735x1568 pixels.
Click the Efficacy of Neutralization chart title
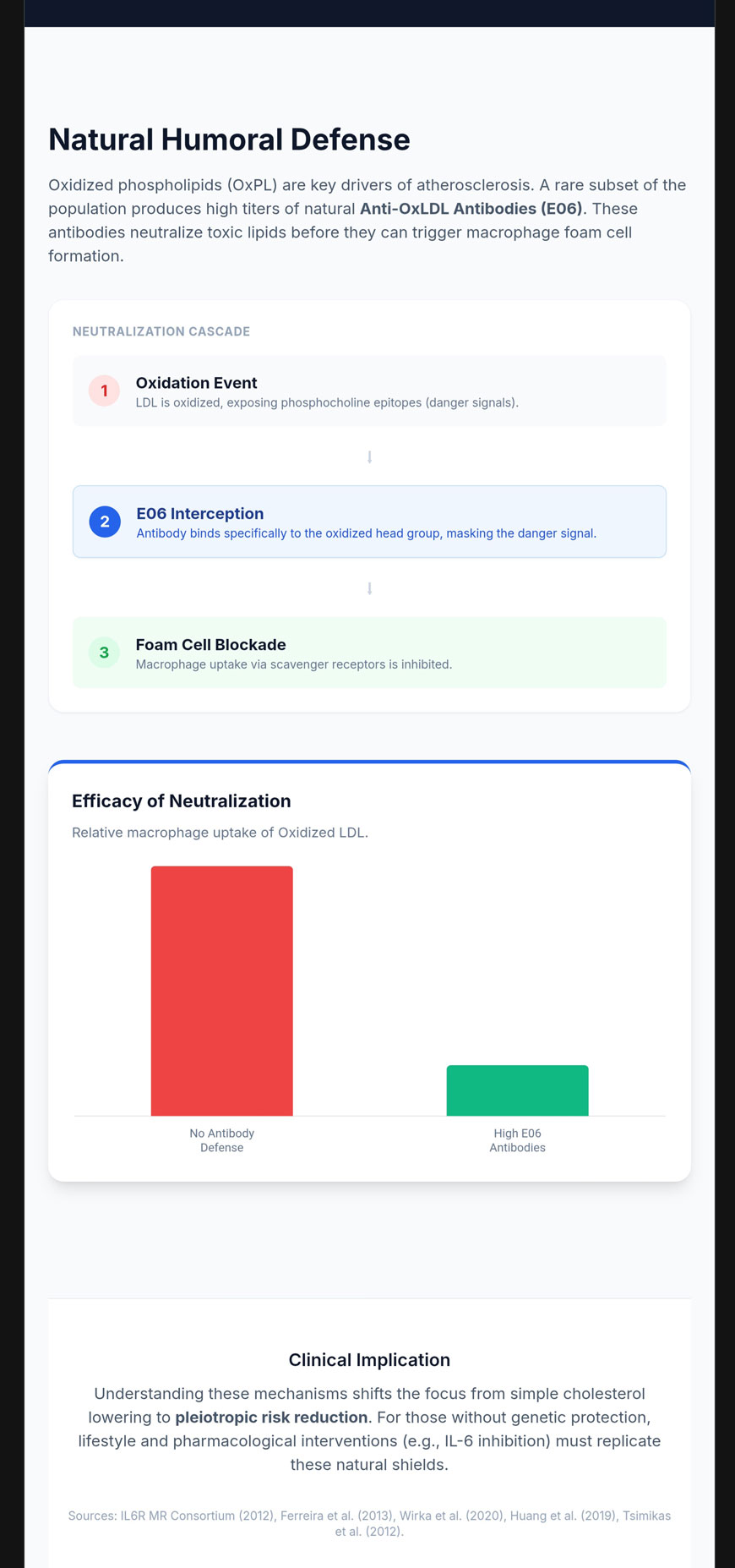coord(181,800)
